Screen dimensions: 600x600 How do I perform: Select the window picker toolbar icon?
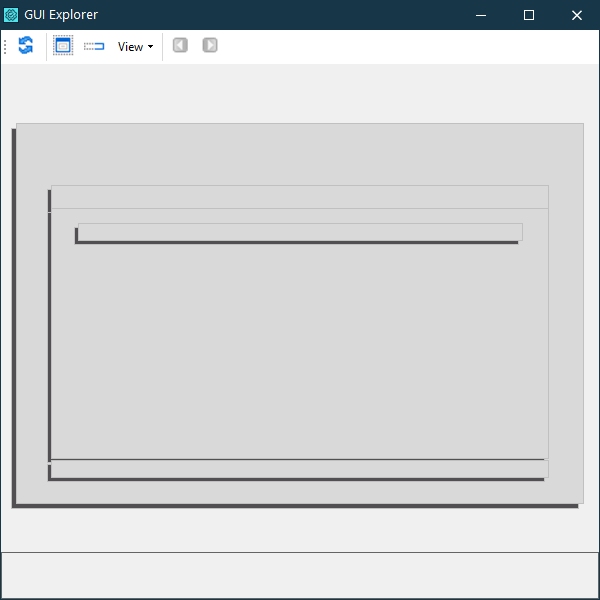(x=63, y=46)
